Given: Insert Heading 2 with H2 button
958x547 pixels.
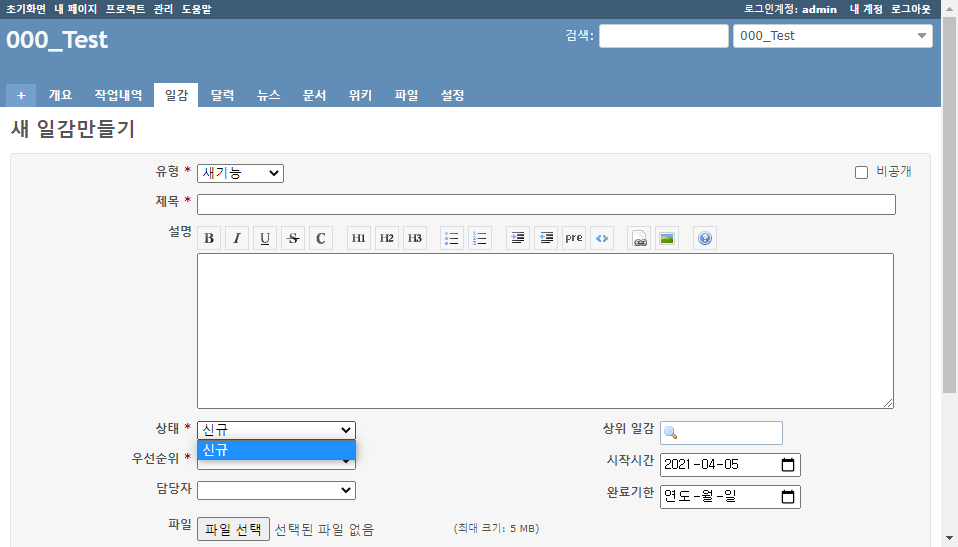Looking at the screenshot, I should point(387,238).
